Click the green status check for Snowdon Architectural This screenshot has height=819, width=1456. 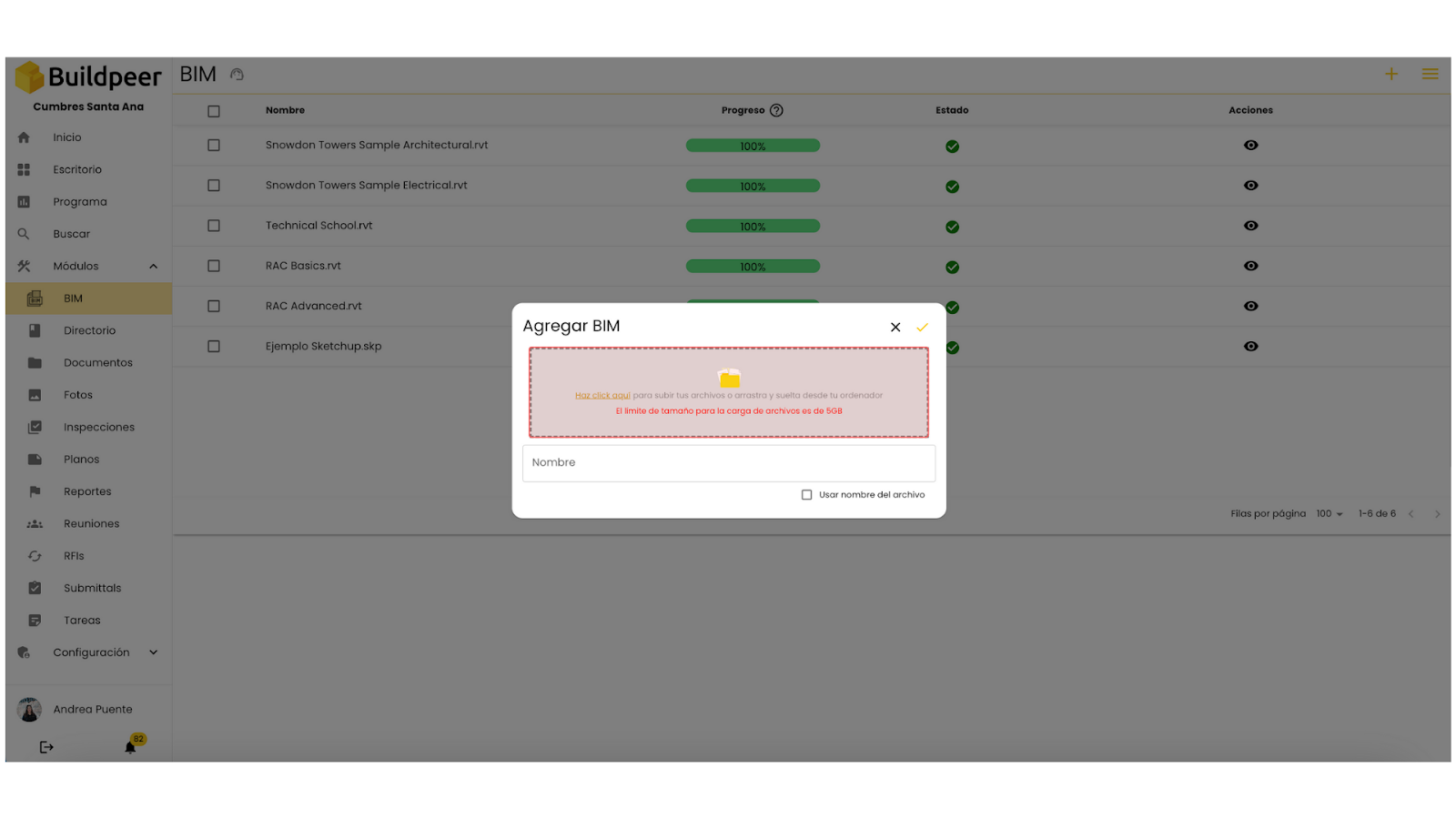[x=952, y=147]
